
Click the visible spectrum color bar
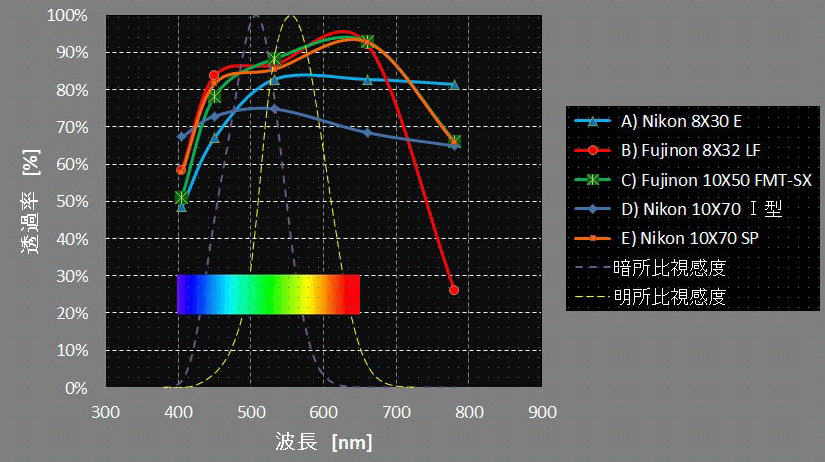pos(268,294)
